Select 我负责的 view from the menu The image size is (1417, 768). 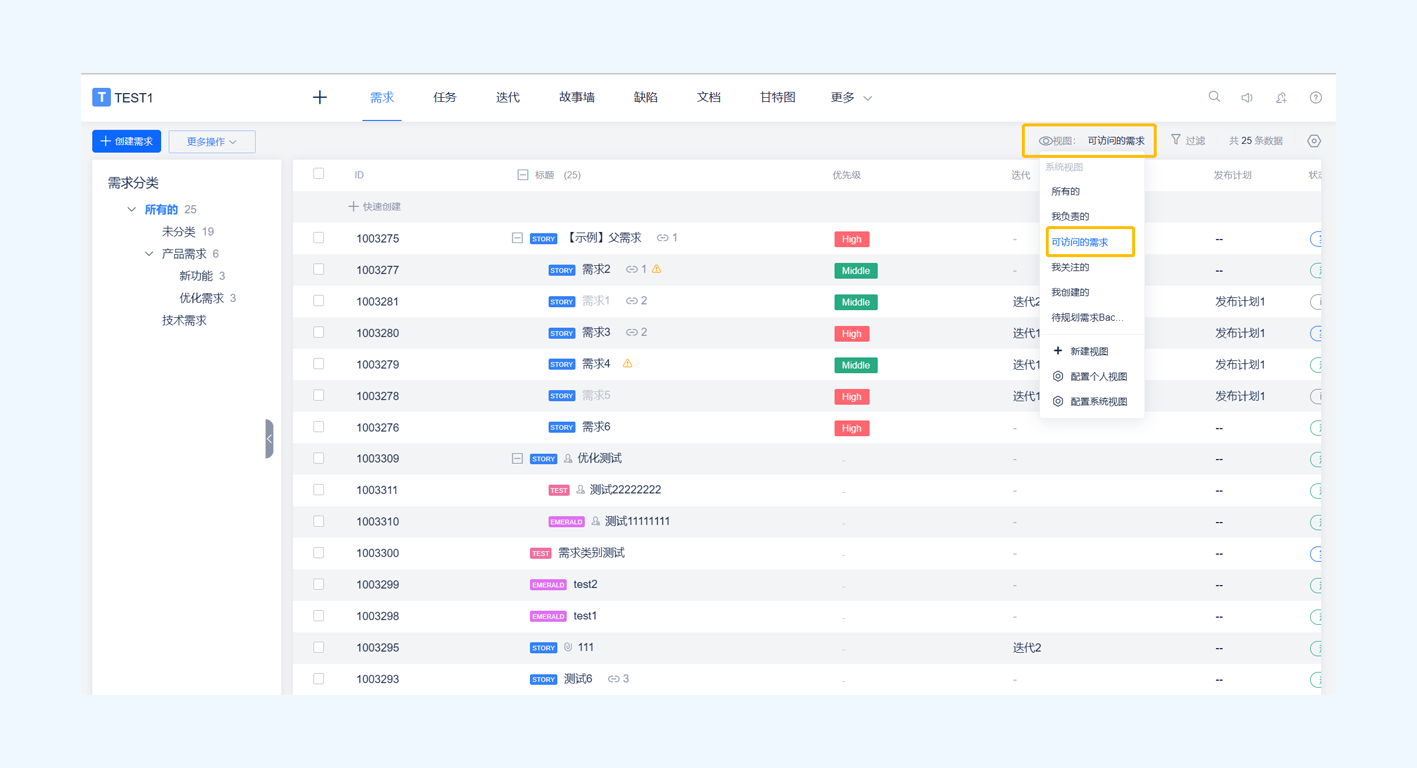[1070, 216]
